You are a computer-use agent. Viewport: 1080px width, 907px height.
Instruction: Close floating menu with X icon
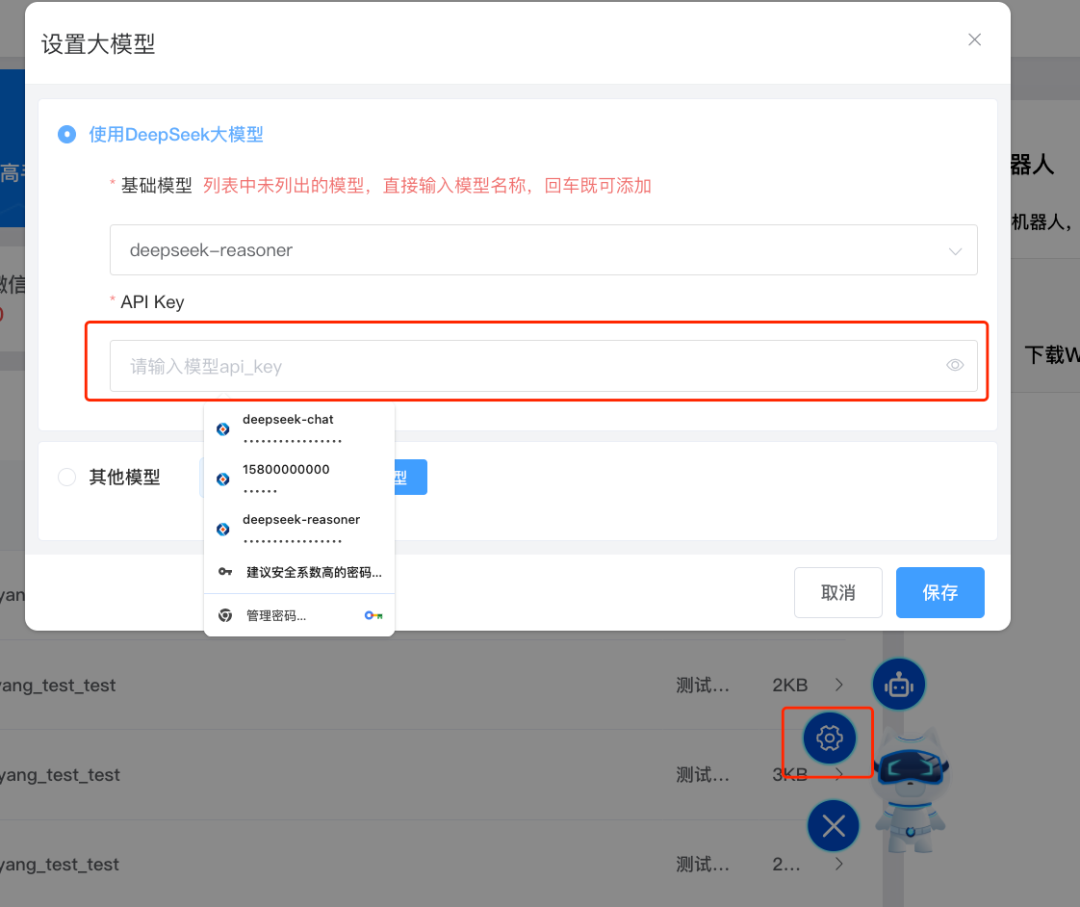(833, 826)
